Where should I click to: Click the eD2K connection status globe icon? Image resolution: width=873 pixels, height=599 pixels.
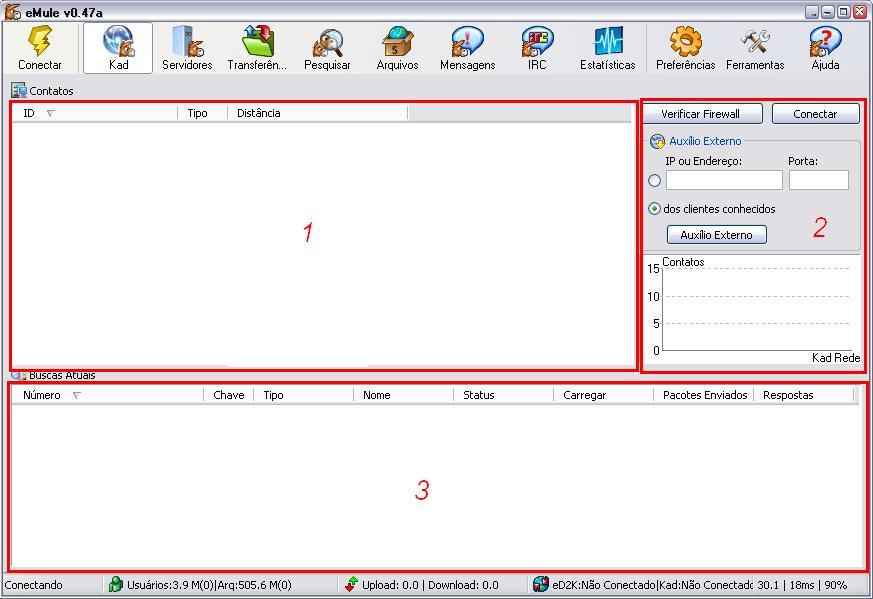tap(540, 584)
